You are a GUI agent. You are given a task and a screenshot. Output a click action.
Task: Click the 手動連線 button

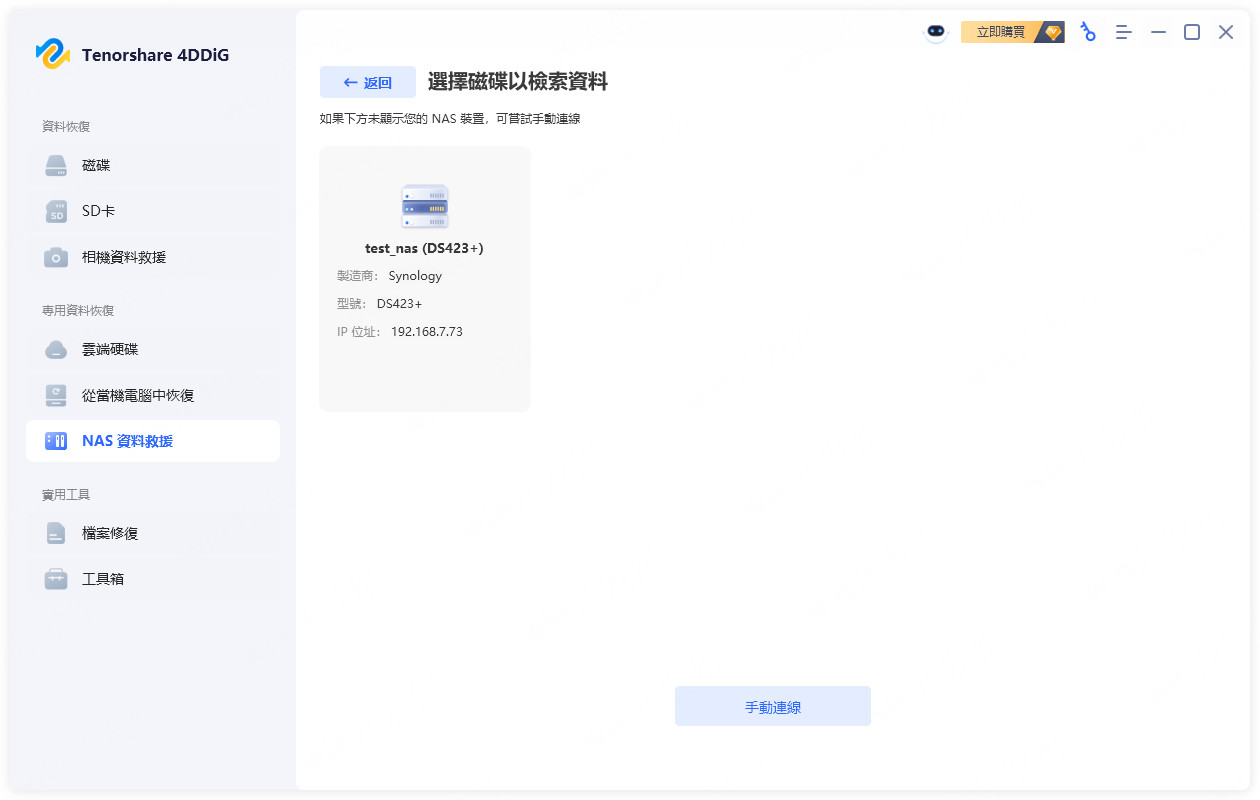point(773,706)
